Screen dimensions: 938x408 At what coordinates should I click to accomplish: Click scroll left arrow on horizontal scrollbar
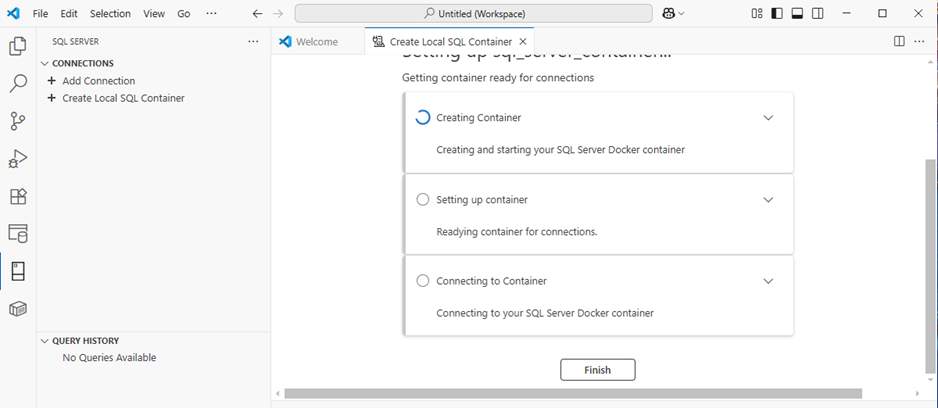coord(278,394)
